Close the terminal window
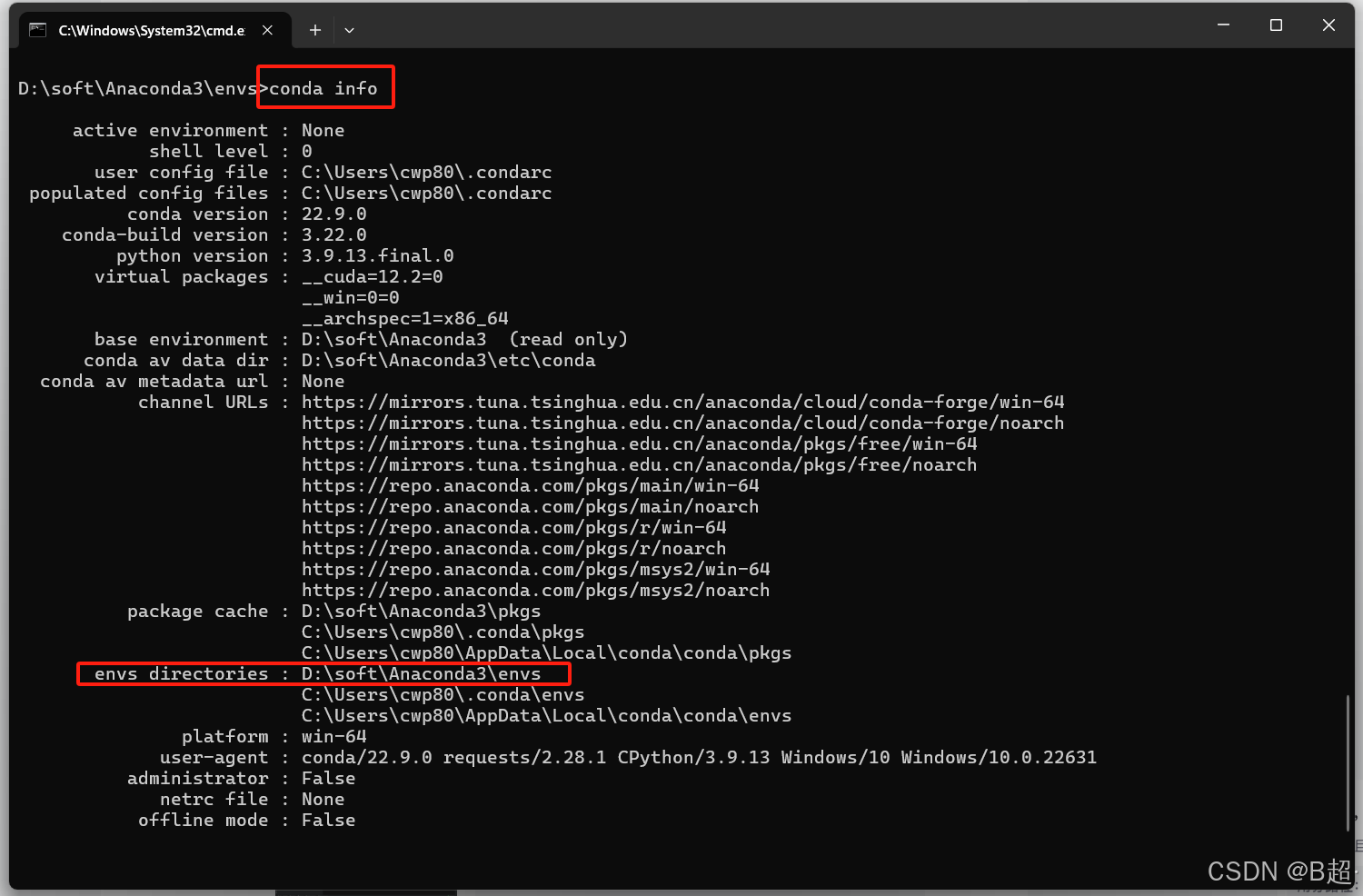Screen dimensions: 1363x896 (x=1328, y=25)
